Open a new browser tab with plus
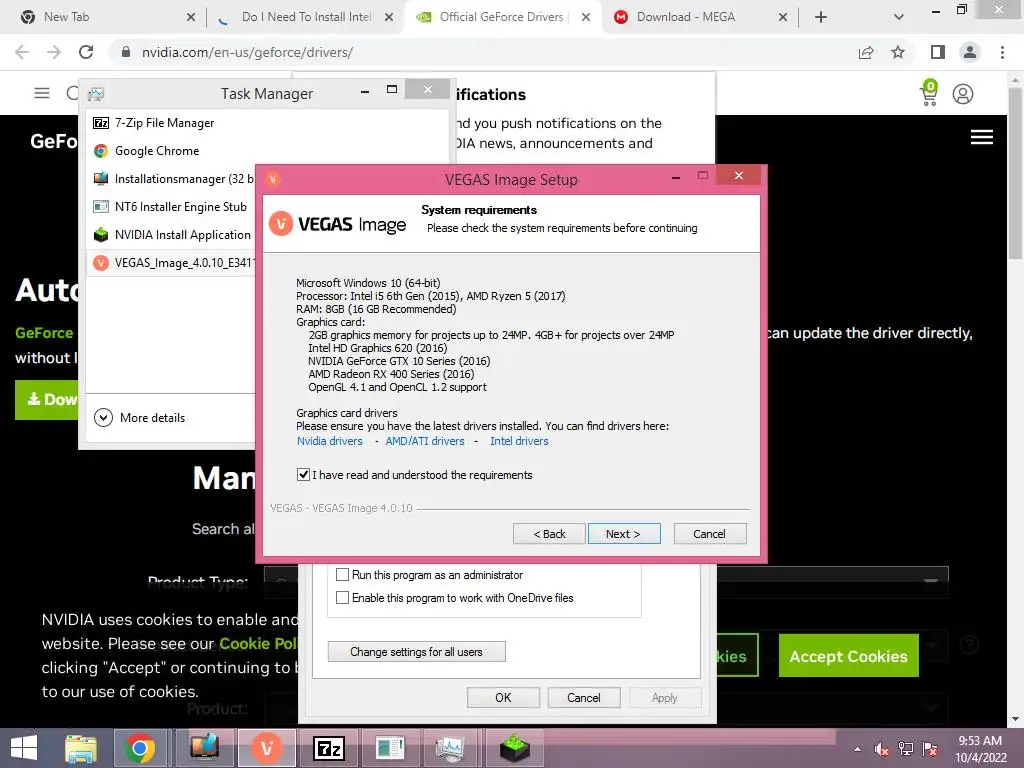 tap(821, 17)
